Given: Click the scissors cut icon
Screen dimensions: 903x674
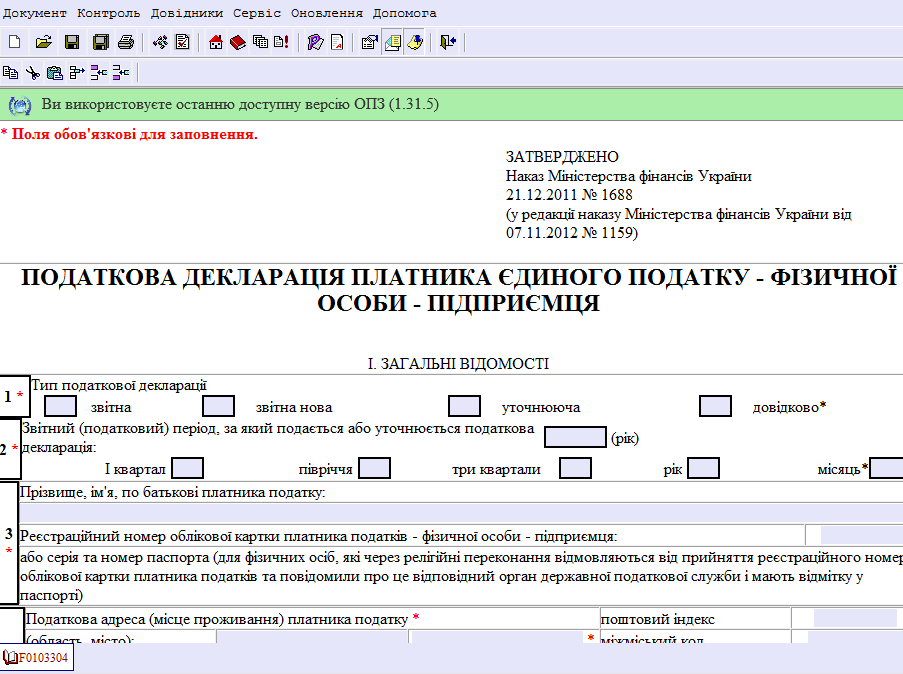Looking at the screenshot, I should pyautogui.click(x=32, y=72).
